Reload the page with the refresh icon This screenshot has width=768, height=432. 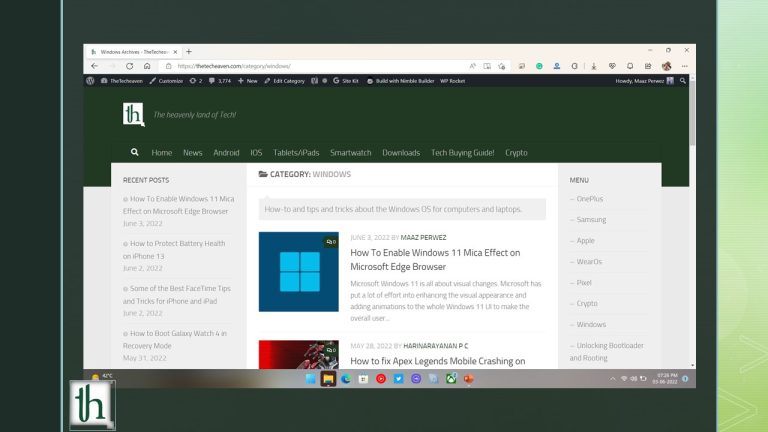[x=129, y=66]
